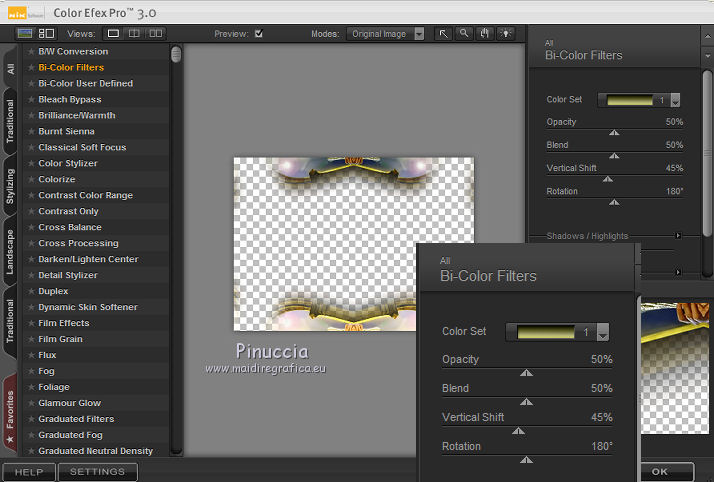Screen dimensions: 714x482
Task: Show filter list with details layout icon
Action: click(x=46, y=34)
